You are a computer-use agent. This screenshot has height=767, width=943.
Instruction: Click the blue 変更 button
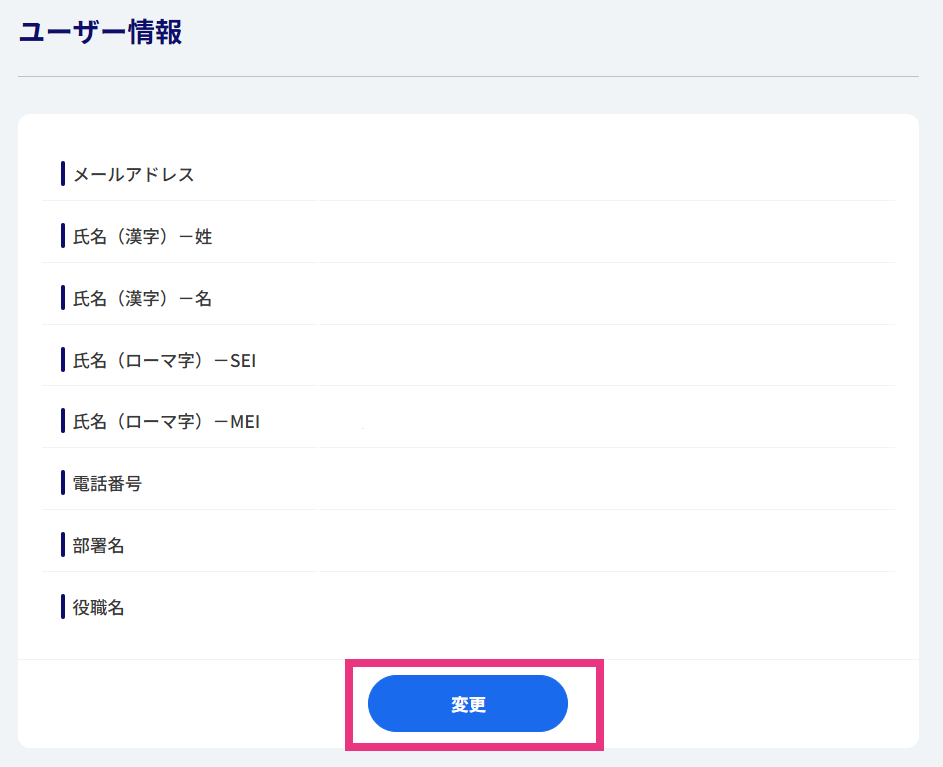point(468,703)
